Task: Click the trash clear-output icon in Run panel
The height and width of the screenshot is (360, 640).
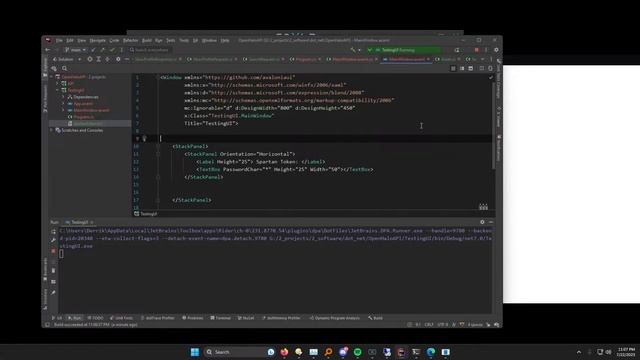Action: [53, 270]
